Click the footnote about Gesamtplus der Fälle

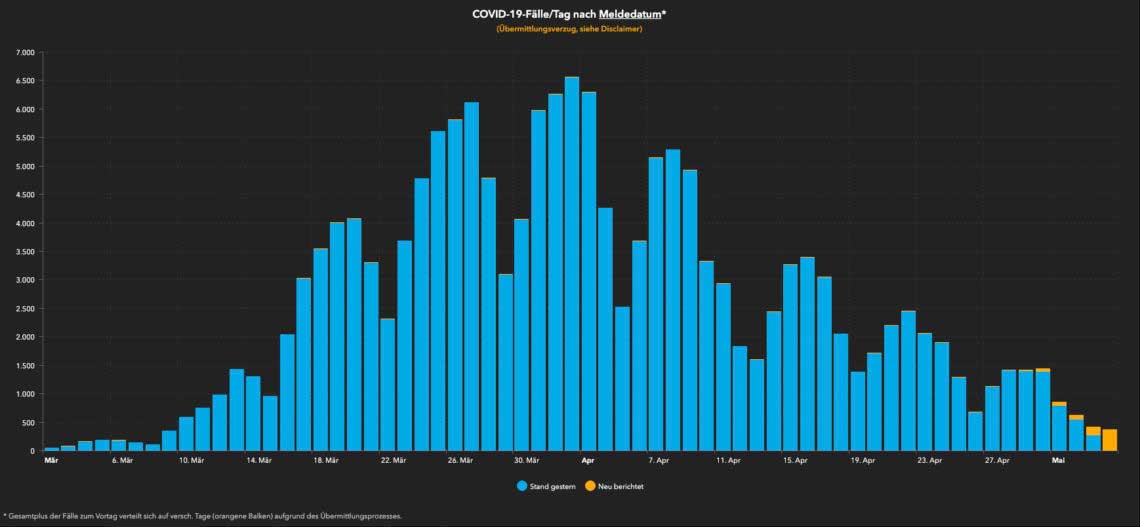(x=202, y=516)
